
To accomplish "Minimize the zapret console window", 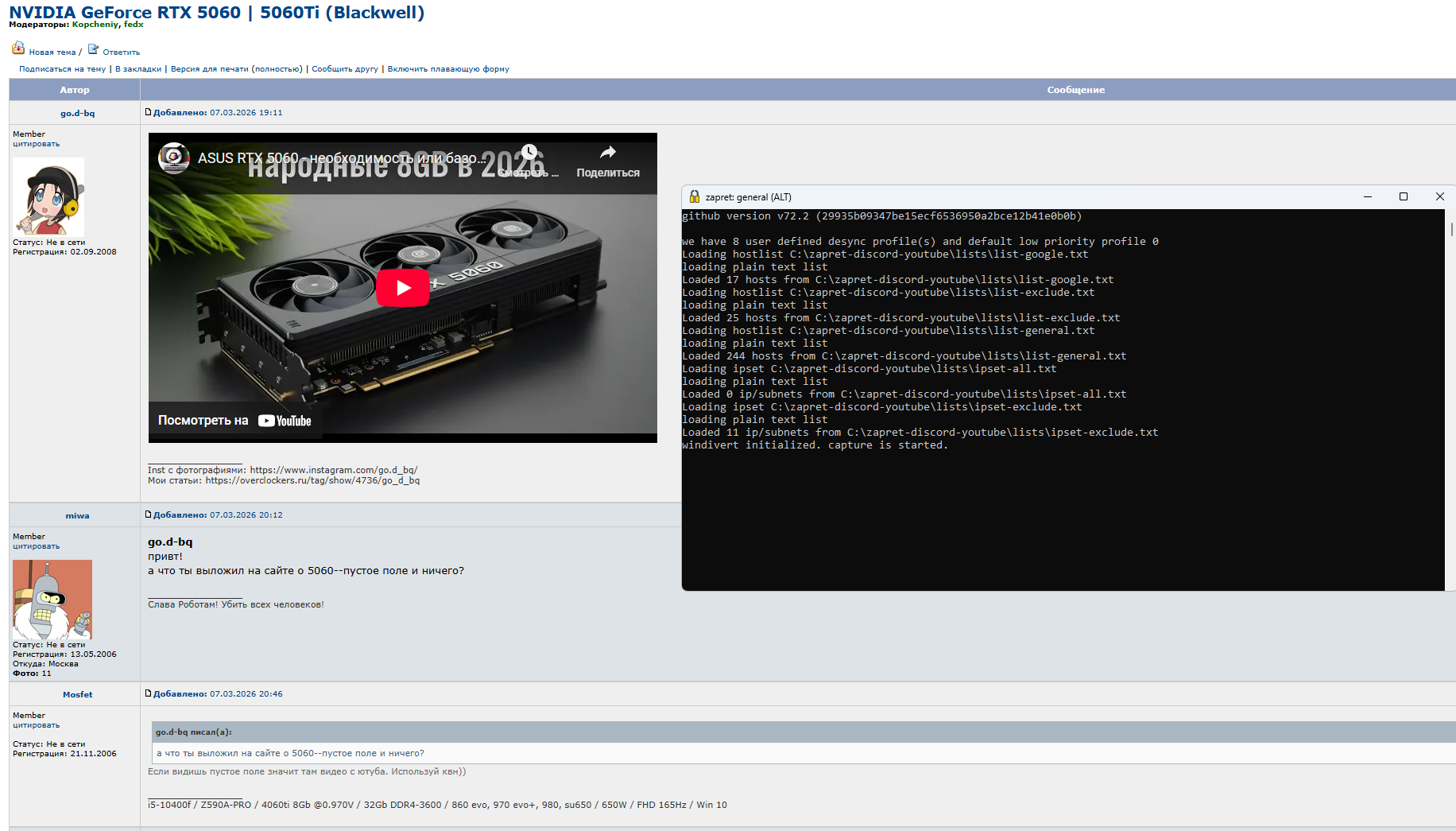I will click(1368, 197).
